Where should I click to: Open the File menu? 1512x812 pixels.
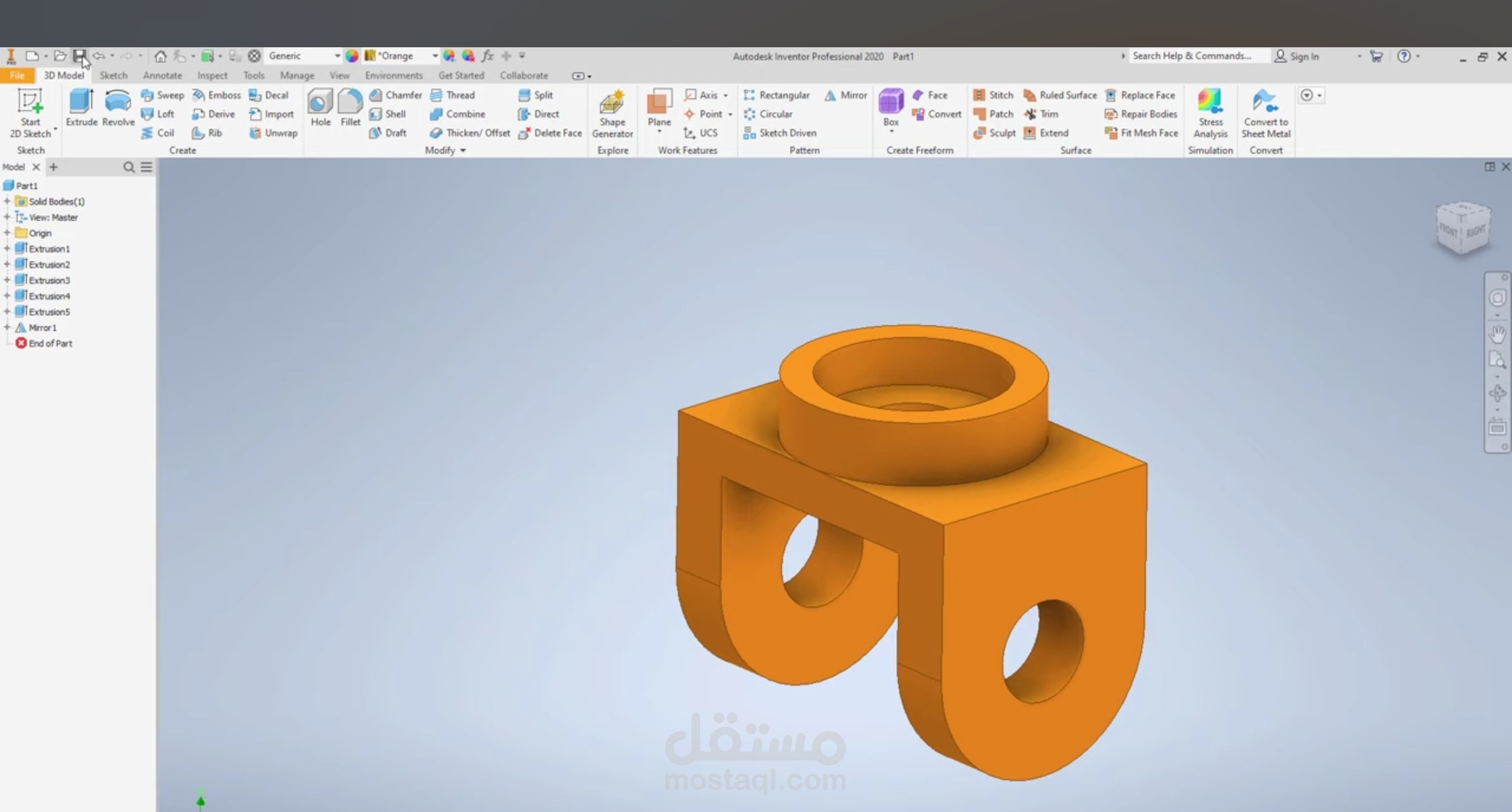pyautogui.click(x=17, y=76)
